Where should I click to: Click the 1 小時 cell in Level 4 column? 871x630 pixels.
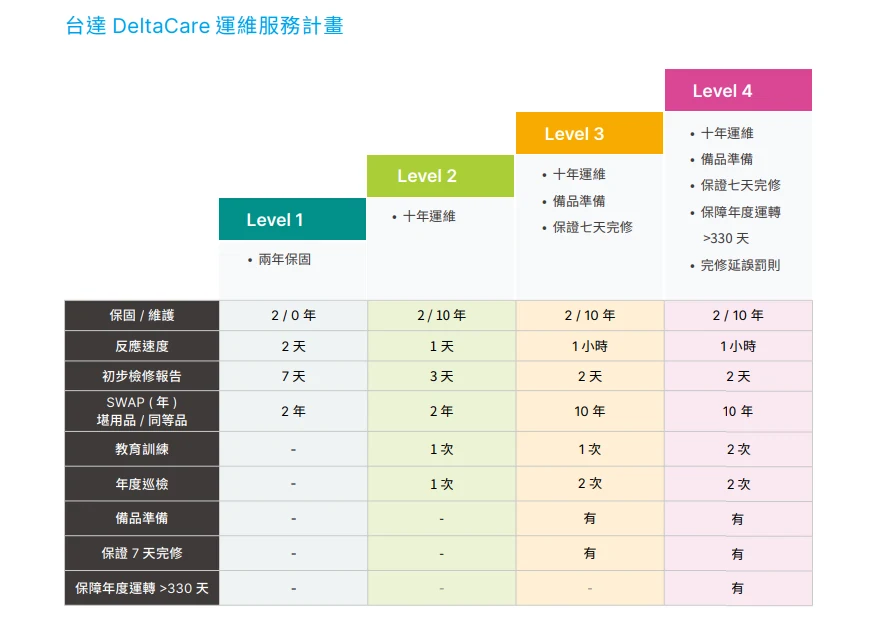tap(738, 347)
